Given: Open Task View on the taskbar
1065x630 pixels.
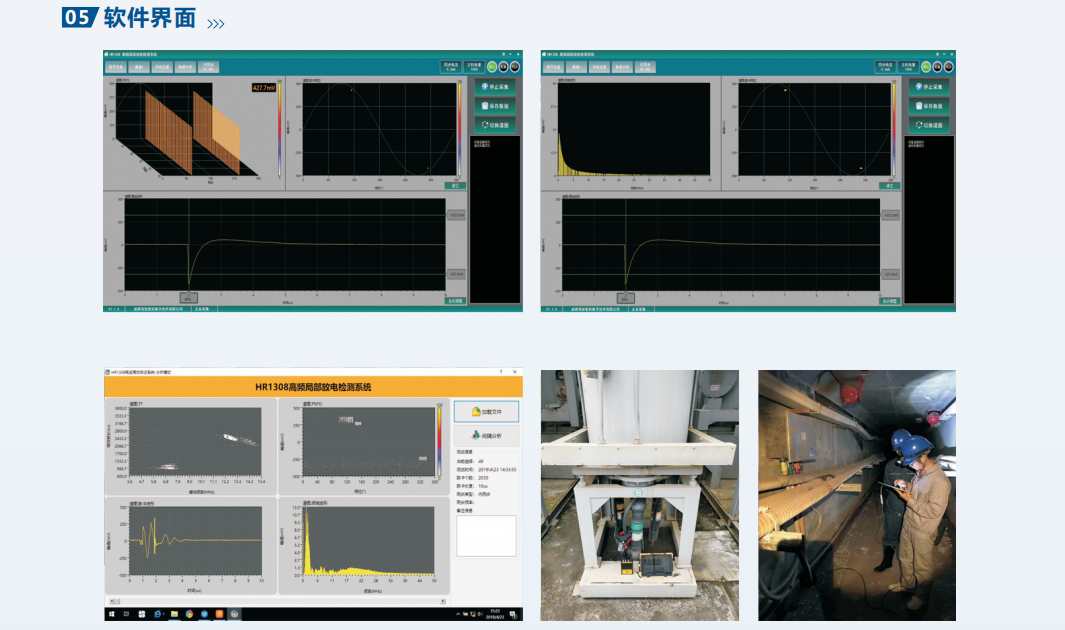Looking at the screenshot, I should click(x=126, y=614).
